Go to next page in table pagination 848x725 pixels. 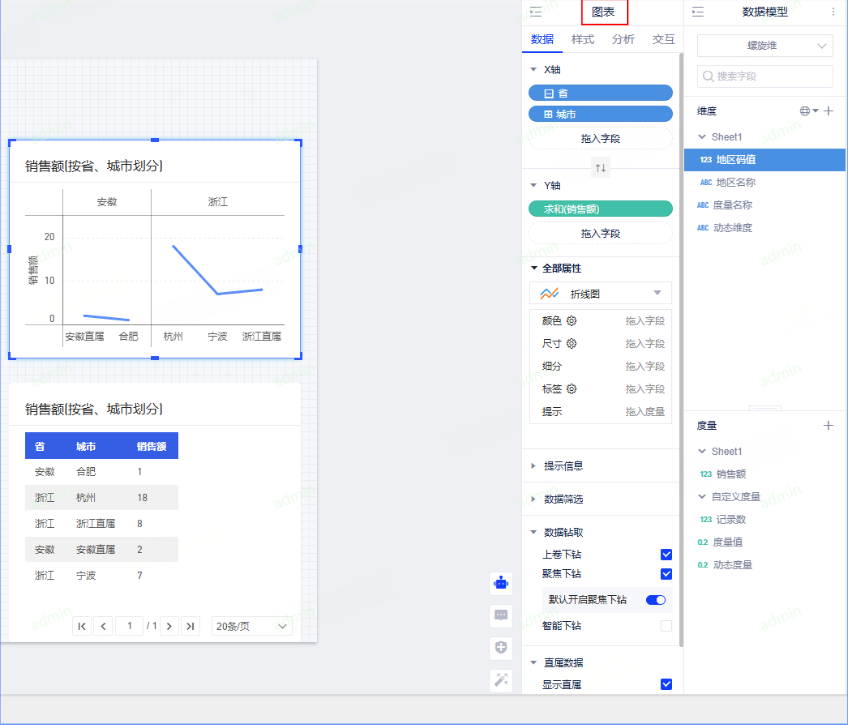pos(170,626)
